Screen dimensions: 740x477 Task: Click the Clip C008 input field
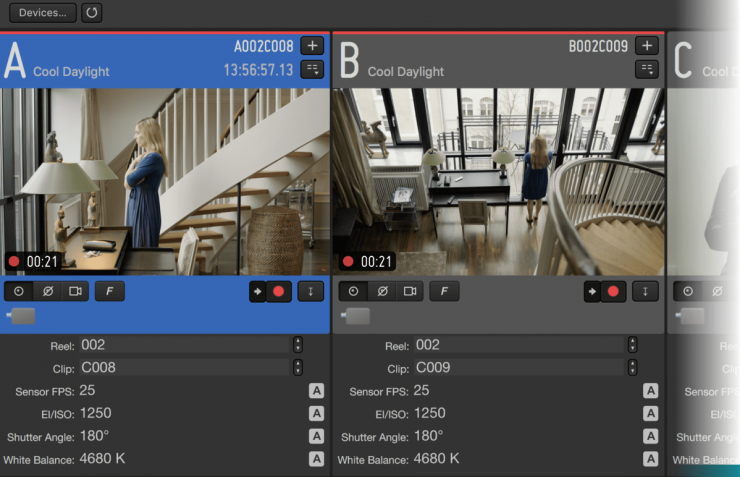click(184, 367)
